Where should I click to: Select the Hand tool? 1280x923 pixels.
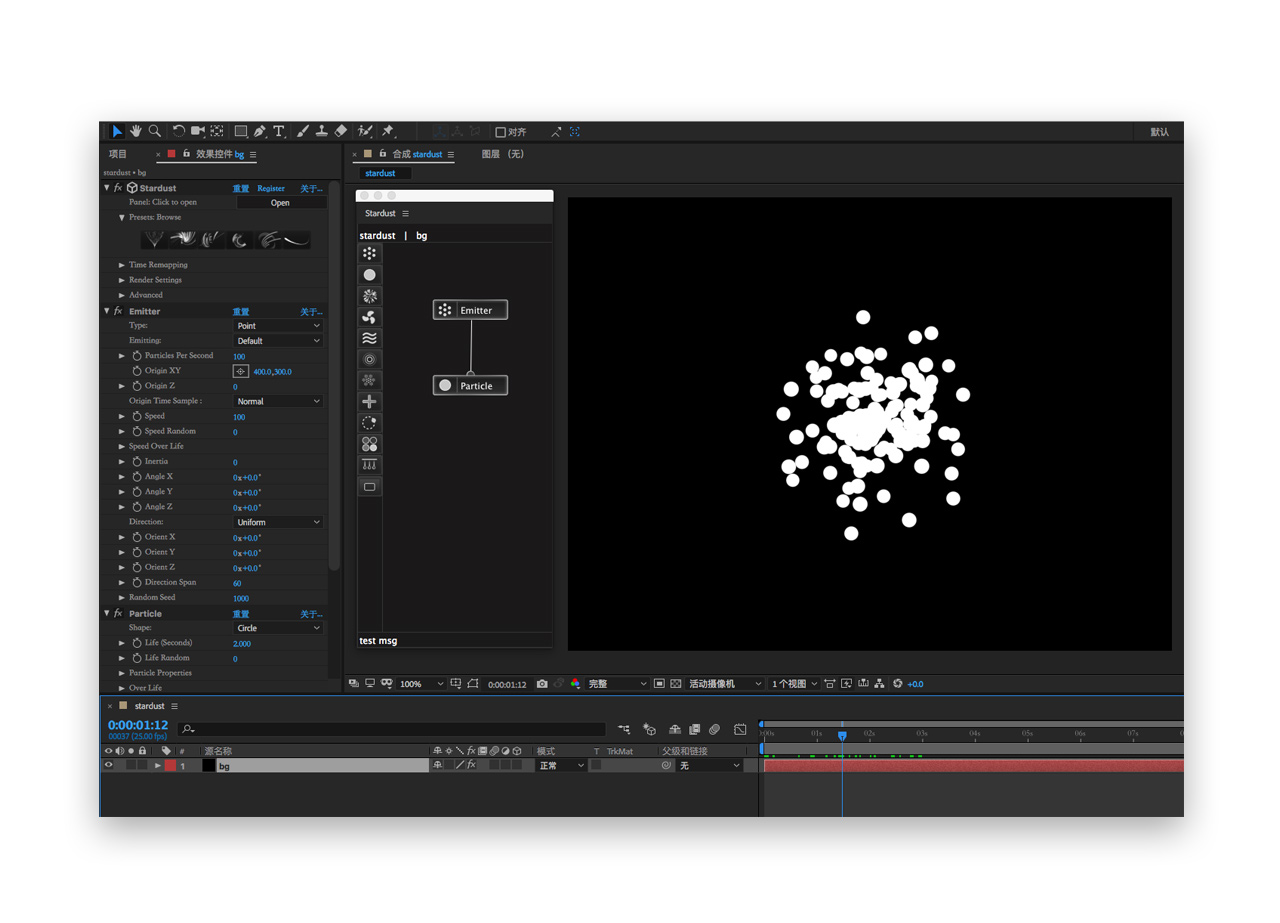(136, 131)
